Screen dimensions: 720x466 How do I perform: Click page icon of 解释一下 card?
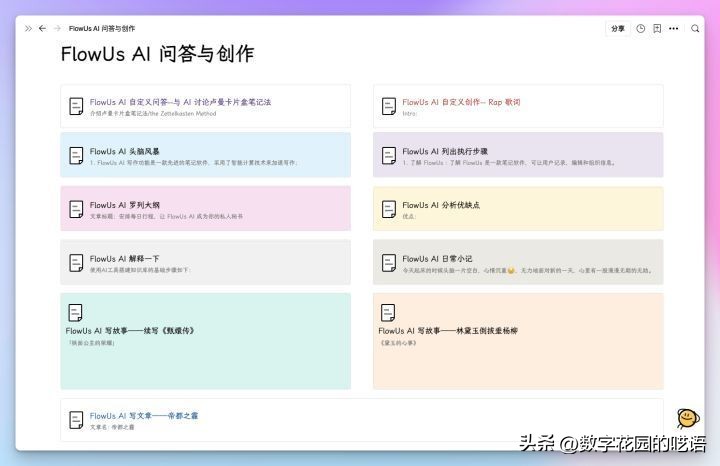pos(76,263)
